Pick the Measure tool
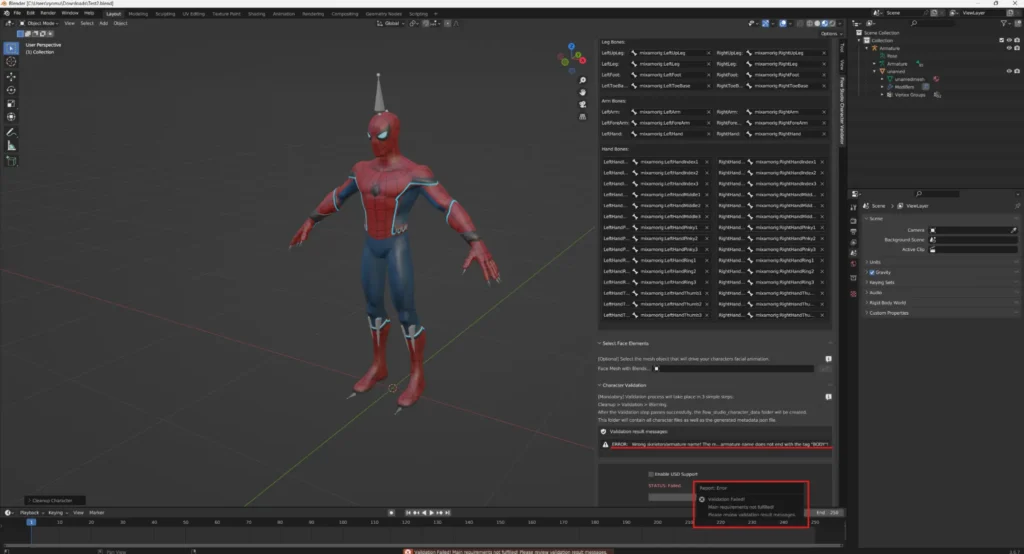 click(x=11, y=145)
